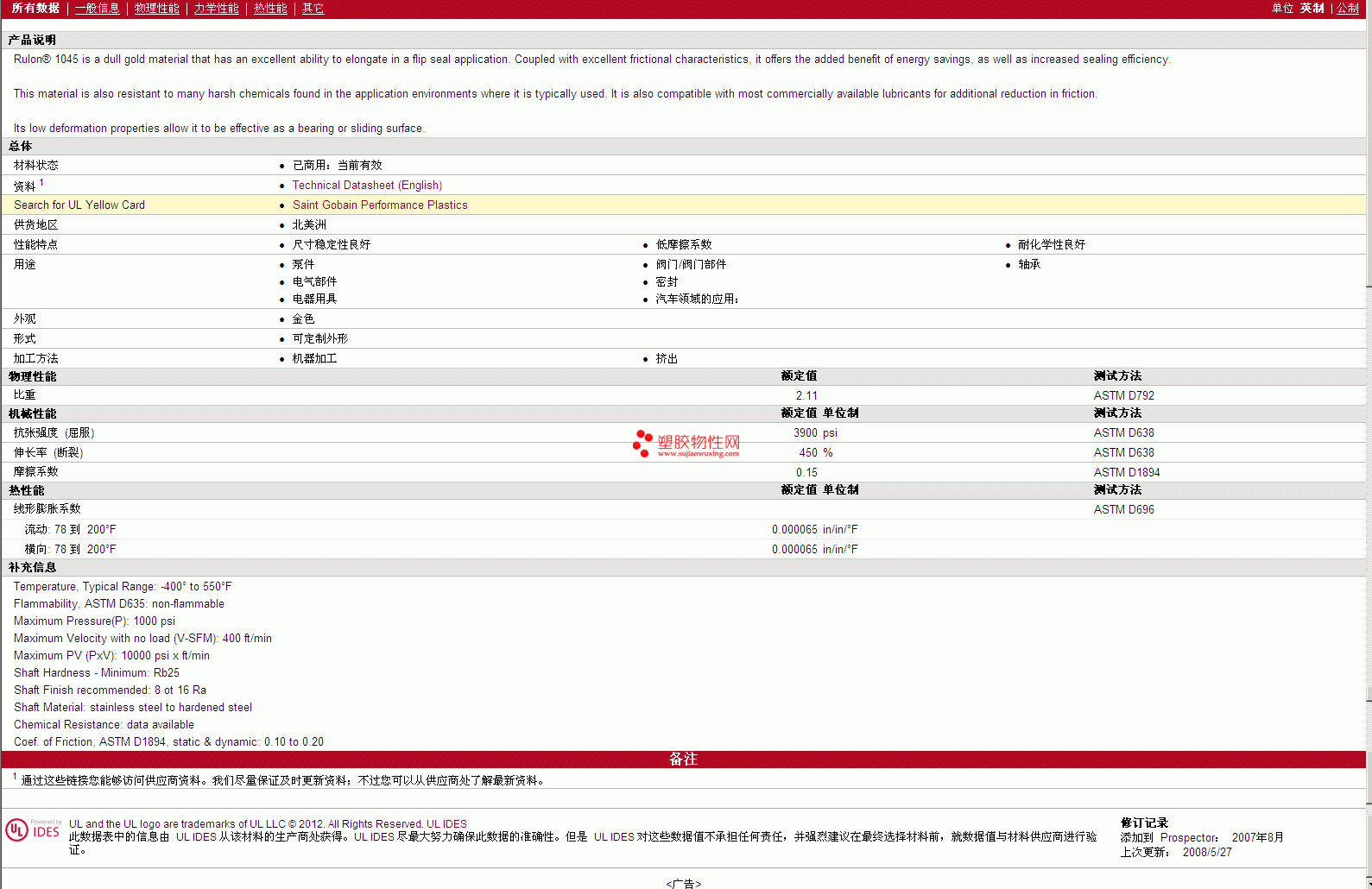Open the Saint Gobain Performance Plastics link

(x=380, y=205)
